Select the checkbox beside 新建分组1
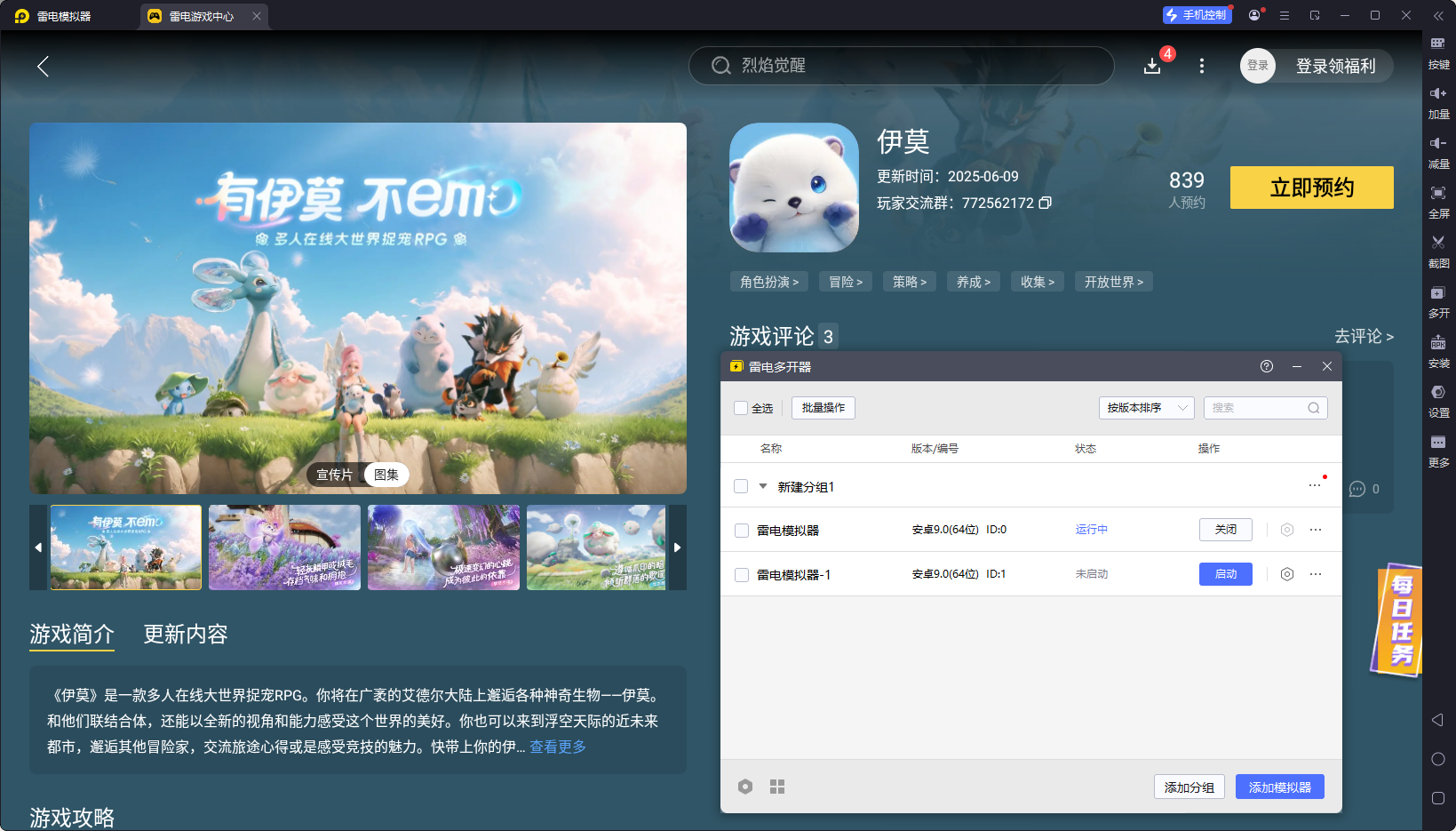Screen dimensions: 1456x831 click(x=742, y=486)
